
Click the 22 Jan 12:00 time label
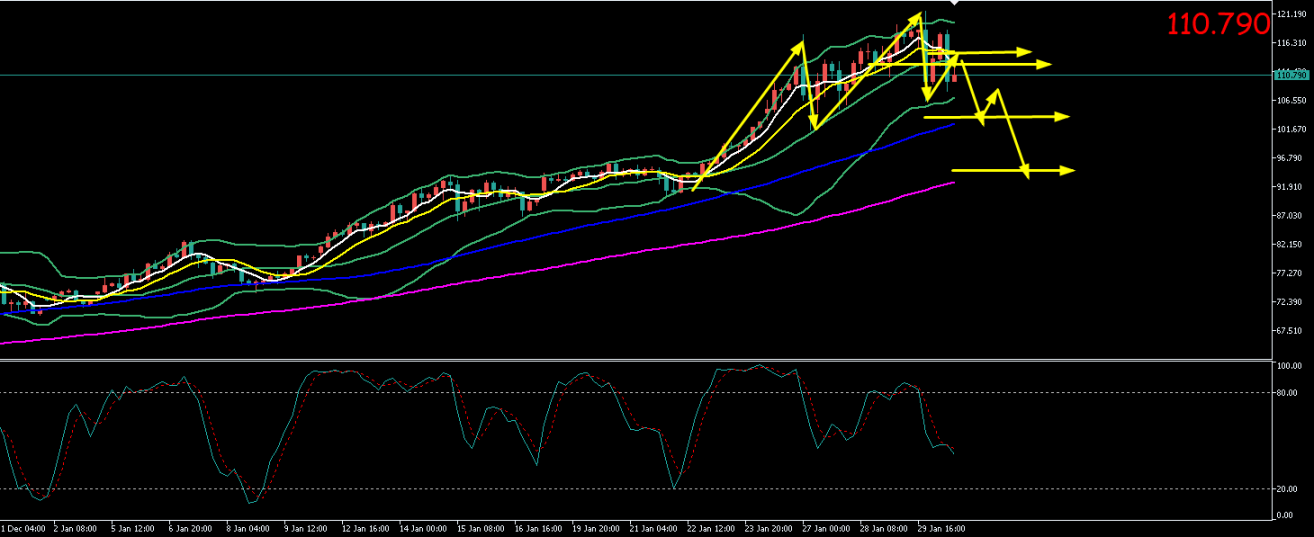(713, 527)
